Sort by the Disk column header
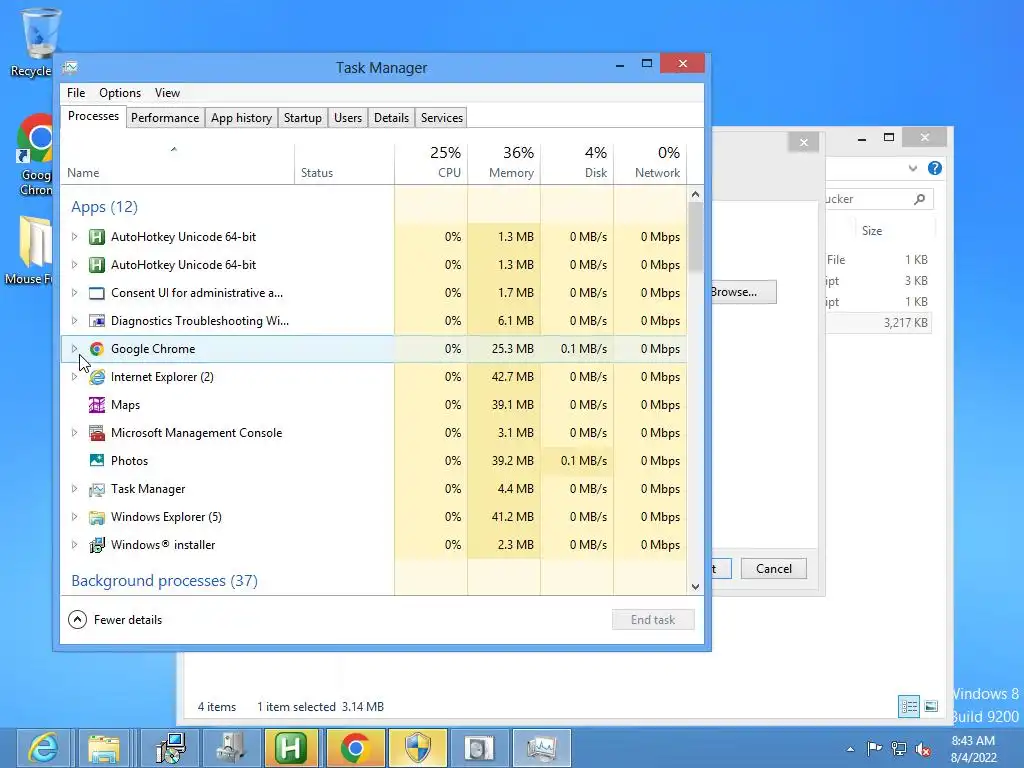 click(577, 163)
